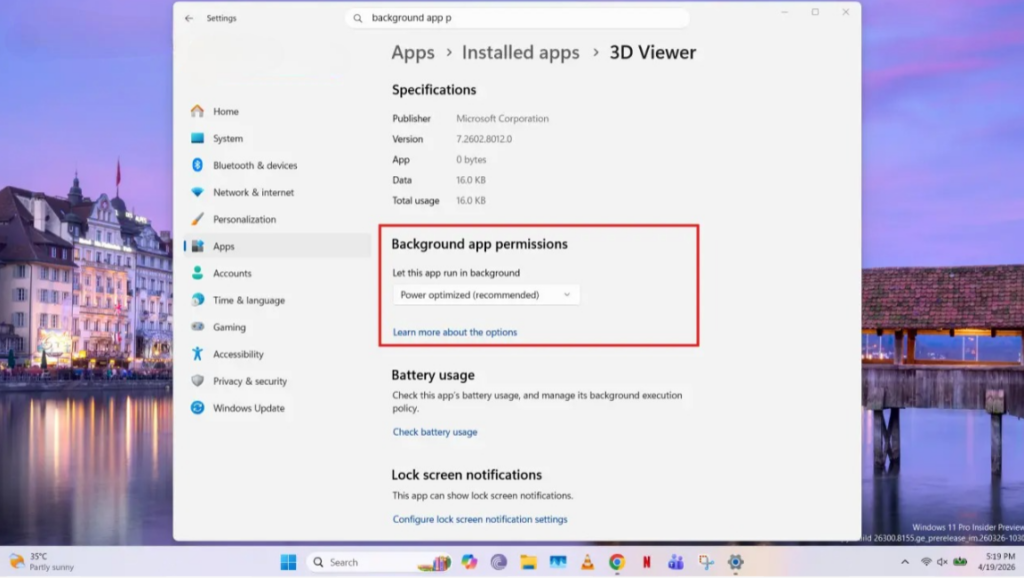
Task: Show hidden icons in system tray
Action: click(x=904, y=562)
